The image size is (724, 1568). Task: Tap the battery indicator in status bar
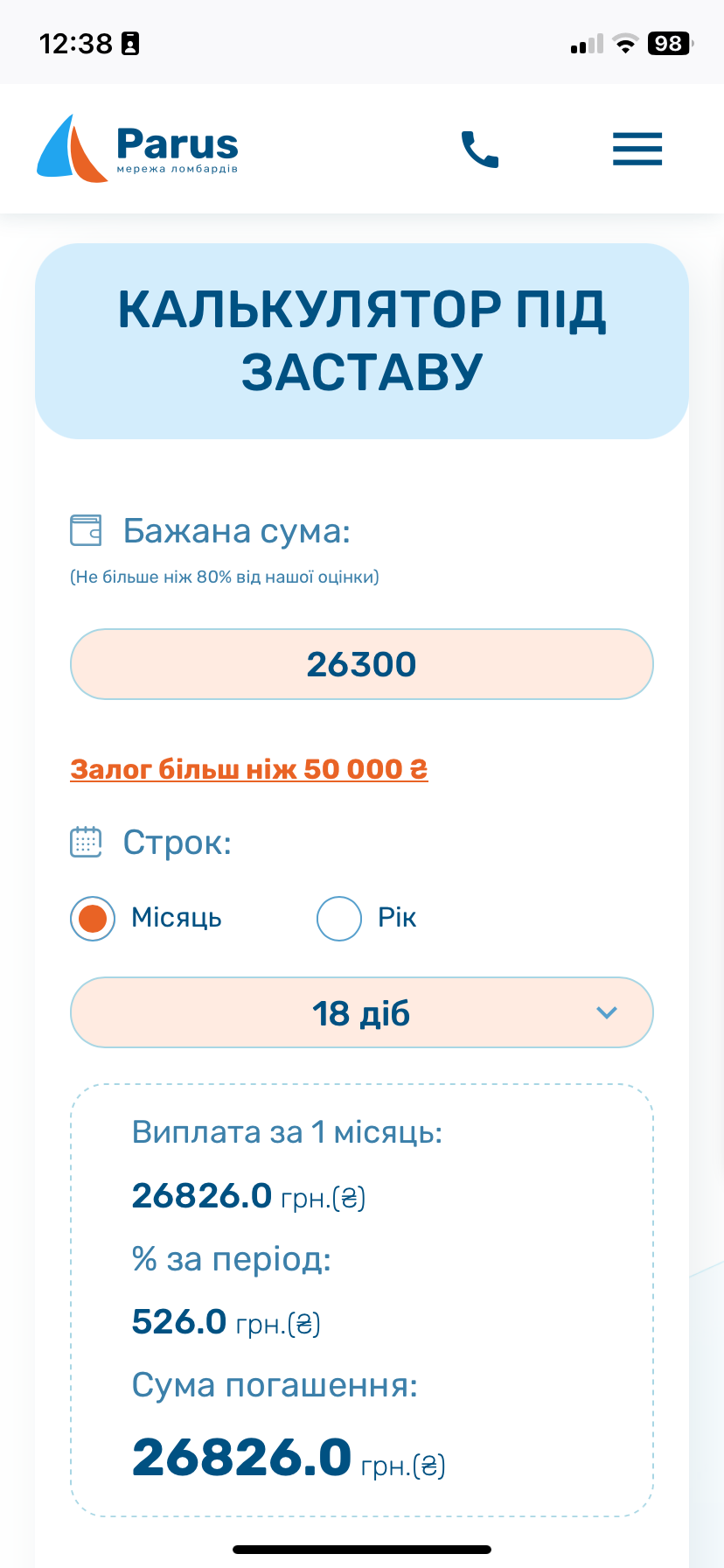[x=669, y=44]
